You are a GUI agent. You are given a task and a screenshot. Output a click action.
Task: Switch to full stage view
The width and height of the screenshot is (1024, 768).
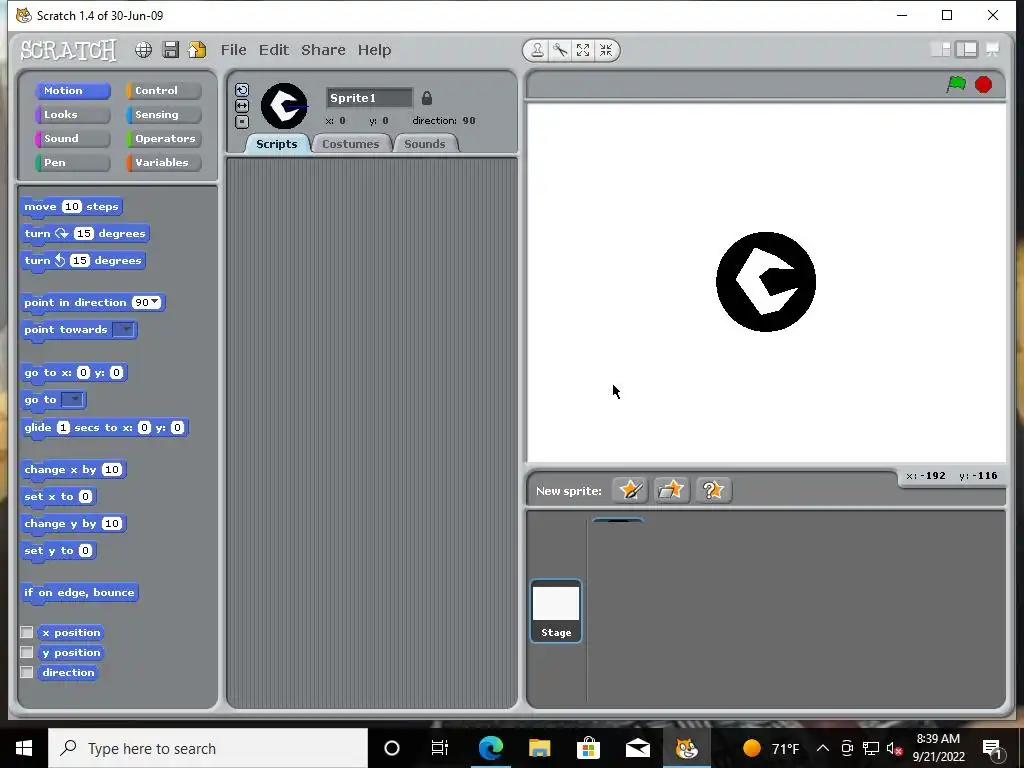click(x=967, y=50)
